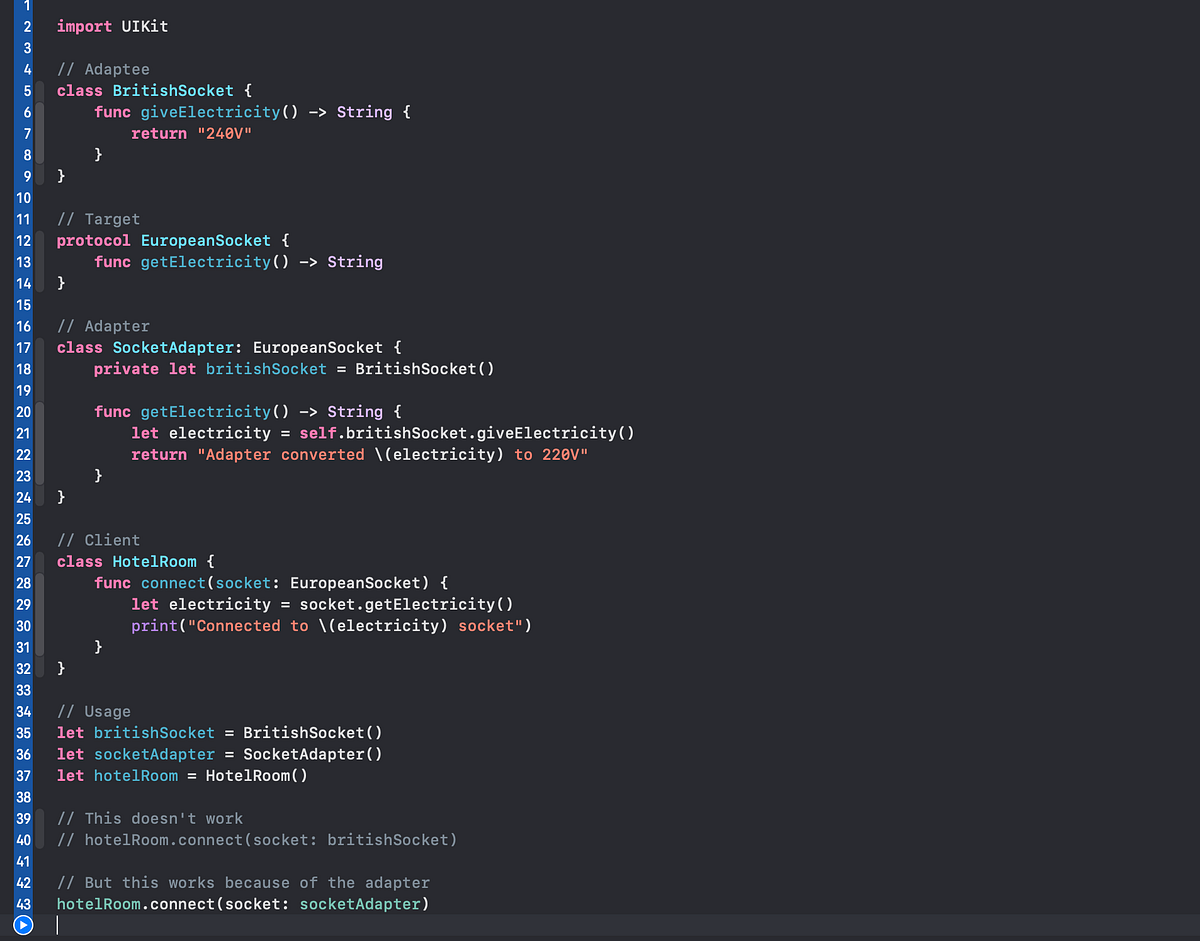Click line number 35 in the gutter
This screenshot has height=941, width=1200.
pos(23,732)
